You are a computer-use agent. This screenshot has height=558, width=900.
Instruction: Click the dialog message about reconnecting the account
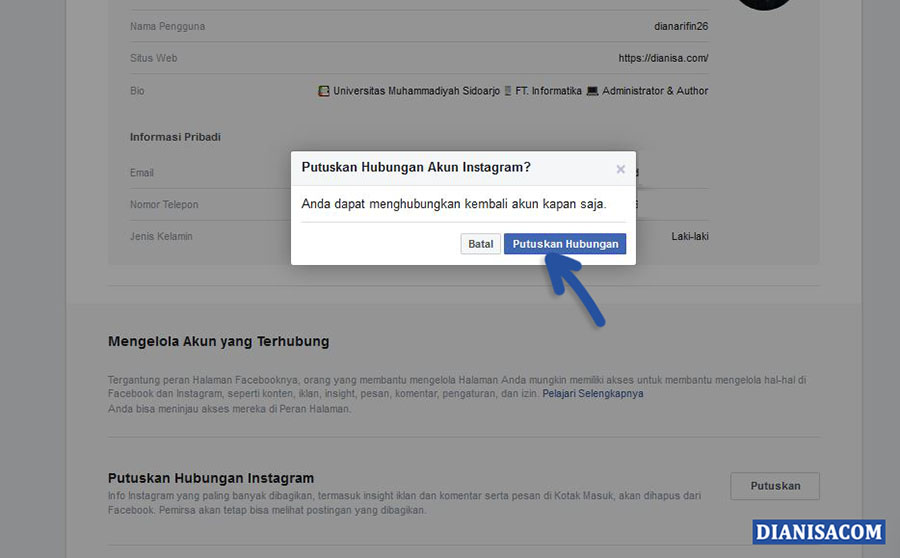[453, 204]
